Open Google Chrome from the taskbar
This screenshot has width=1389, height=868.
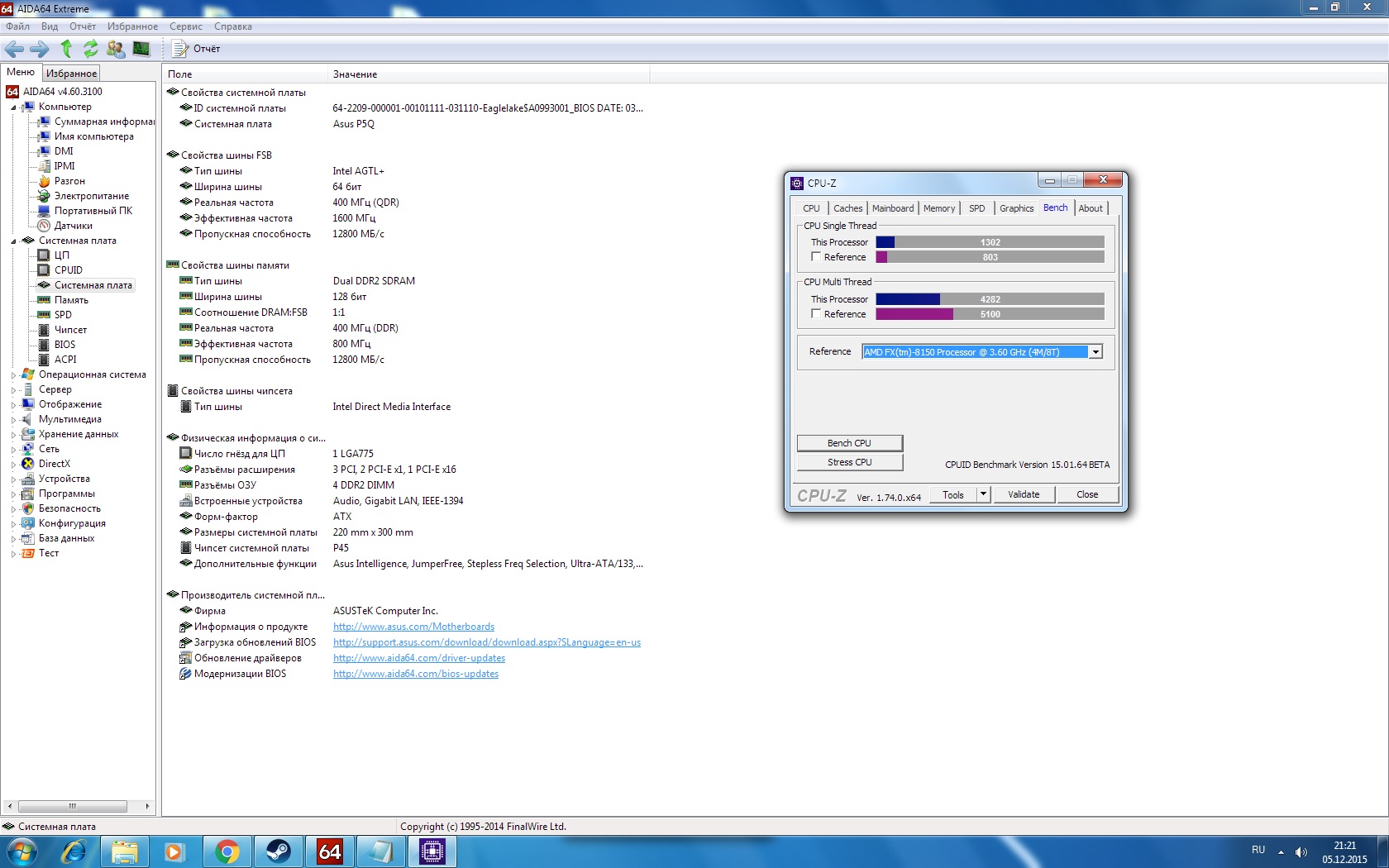coord(227,851)
